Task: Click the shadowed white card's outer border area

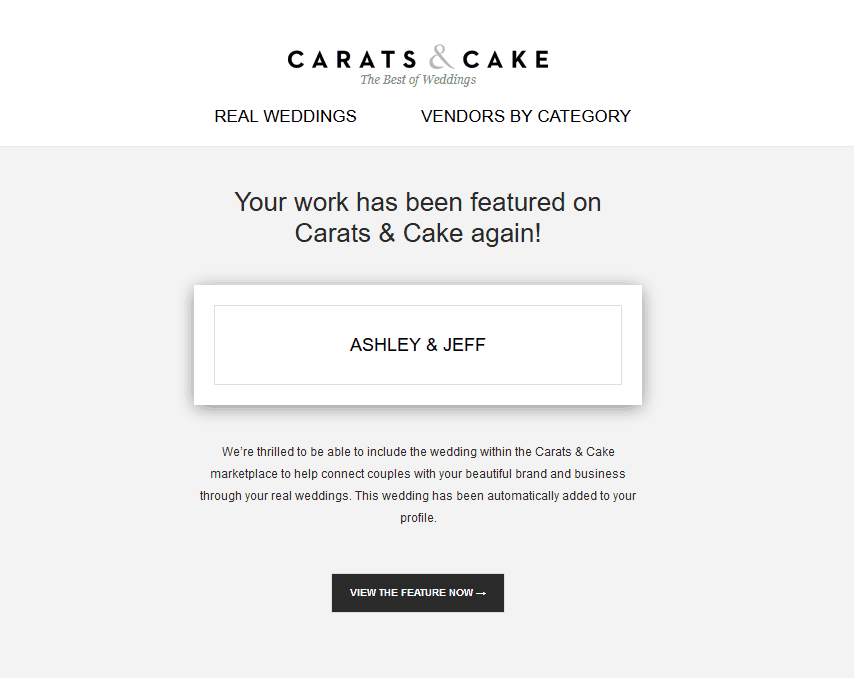Action: point(204,345)
